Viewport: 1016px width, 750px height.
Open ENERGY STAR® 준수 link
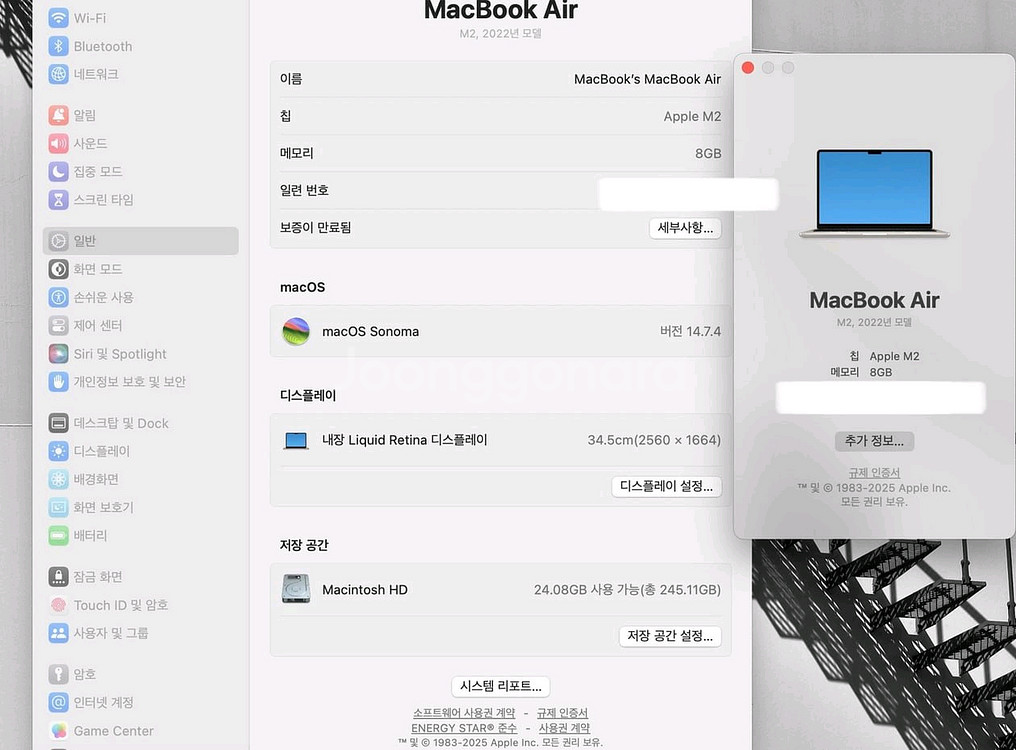coord(464,728)
